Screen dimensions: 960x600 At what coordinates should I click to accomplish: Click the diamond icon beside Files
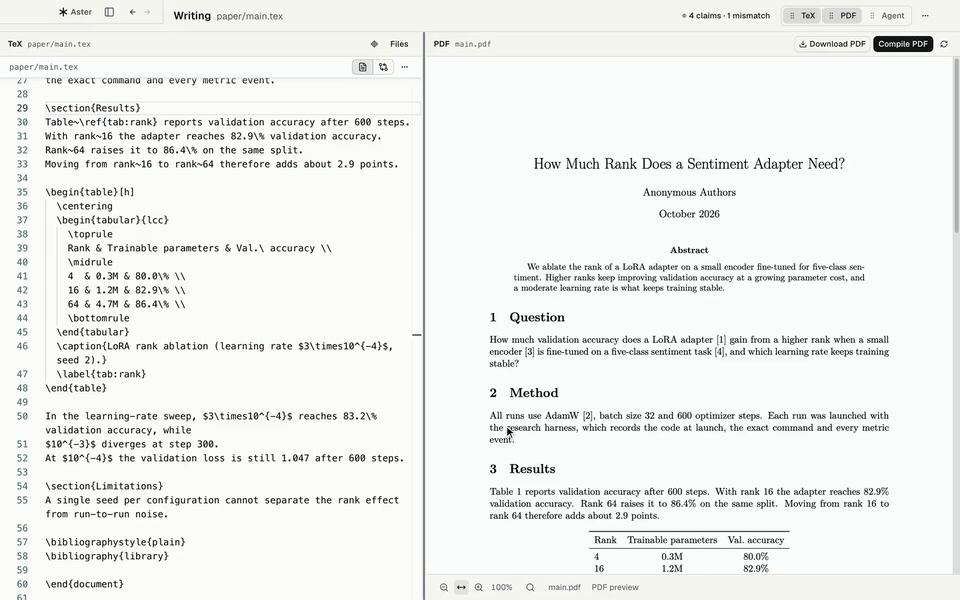[374, 44]
